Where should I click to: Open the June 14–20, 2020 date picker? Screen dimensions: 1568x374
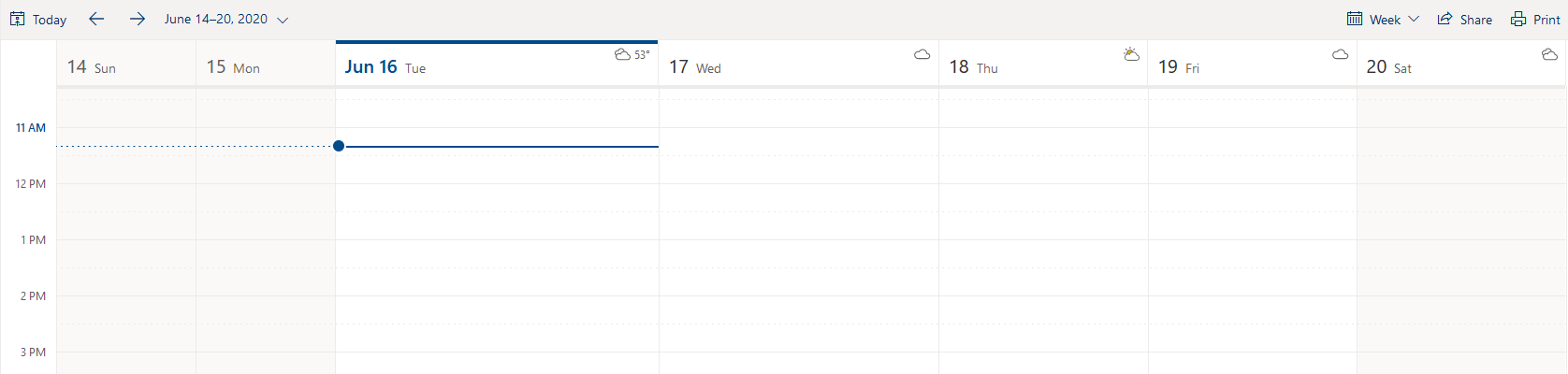point(226,19)
